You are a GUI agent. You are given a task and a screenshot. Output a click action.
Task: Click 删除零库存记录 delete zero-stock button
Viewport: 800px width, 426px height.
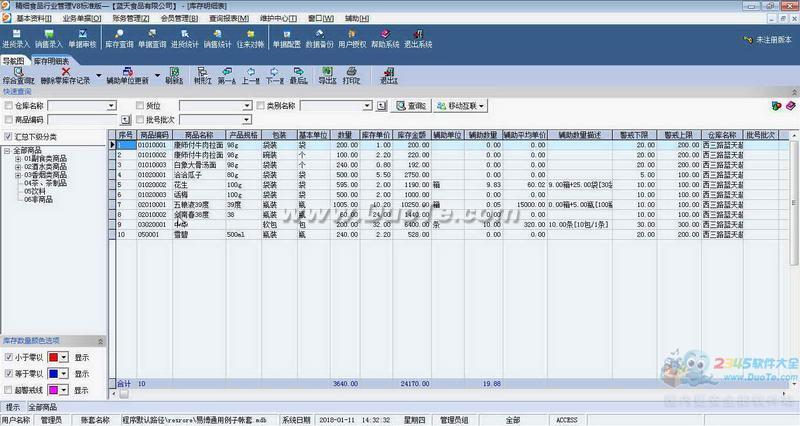click(x=65, y=76)
